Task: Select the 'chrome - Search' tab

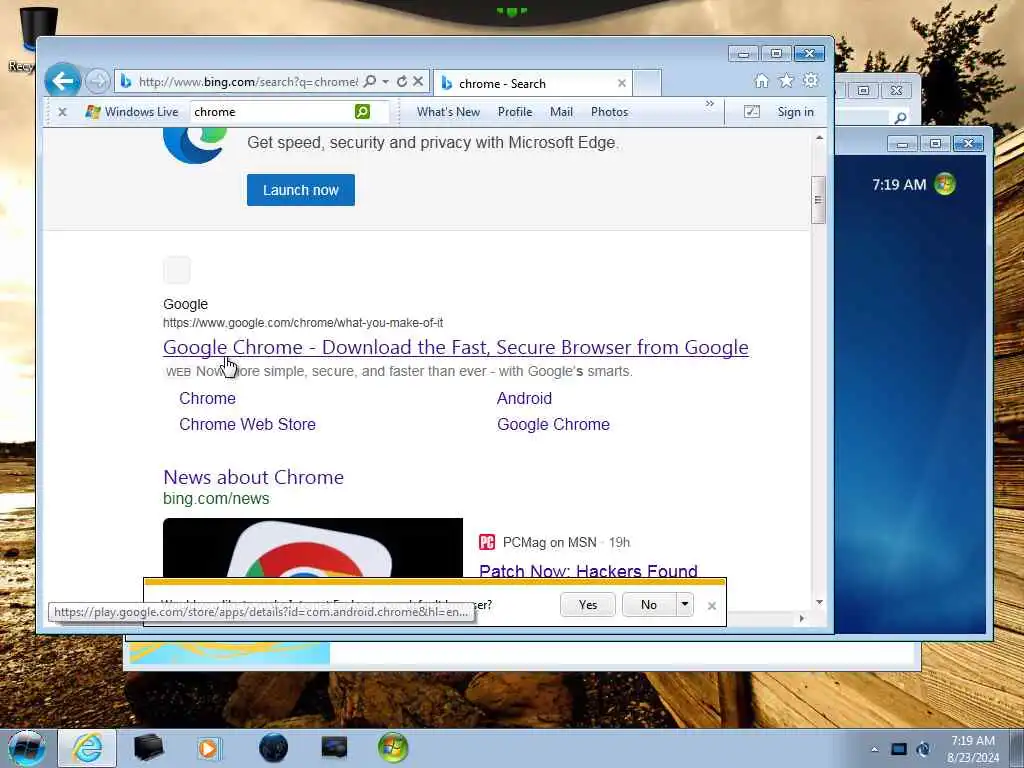Action: (x=532, y=83)
